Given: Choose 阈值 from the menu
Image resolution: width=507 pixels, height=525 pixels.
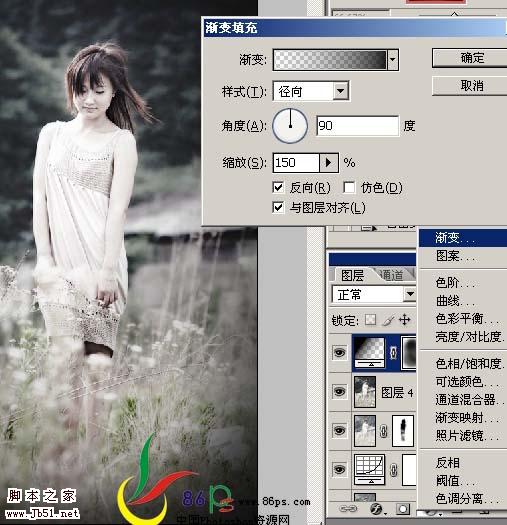Looking at the screenshot, I should click(x=463, y=481).
